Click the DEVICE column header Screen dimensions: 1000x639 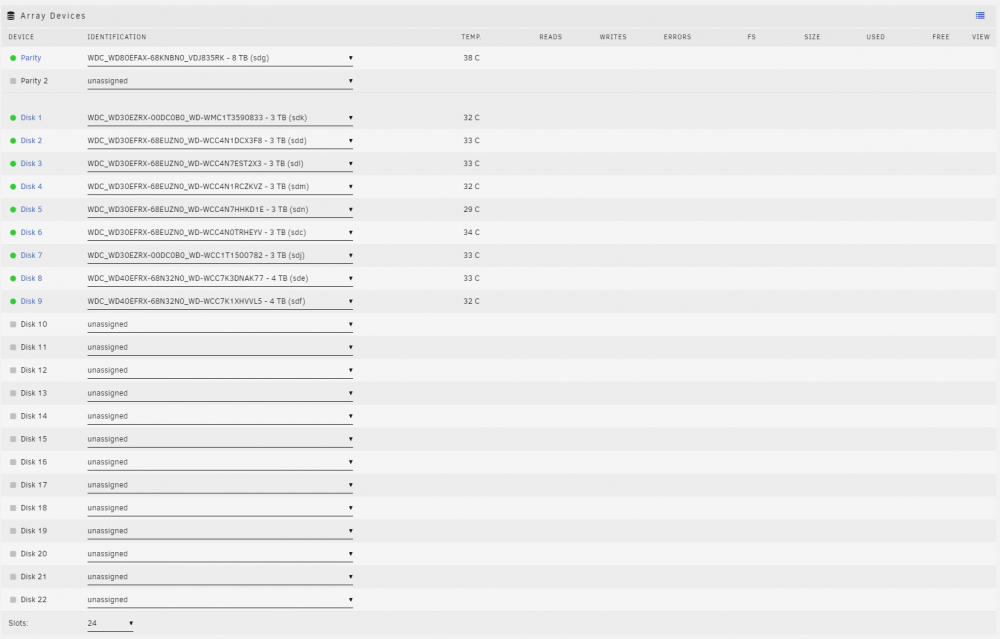click(x=21, y=37)
